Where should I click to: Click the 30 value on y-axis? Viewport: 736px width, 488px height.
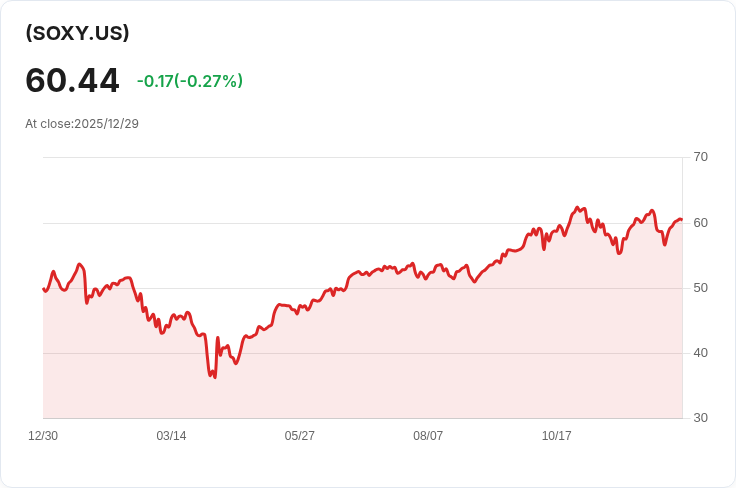[x=700, y=418]
